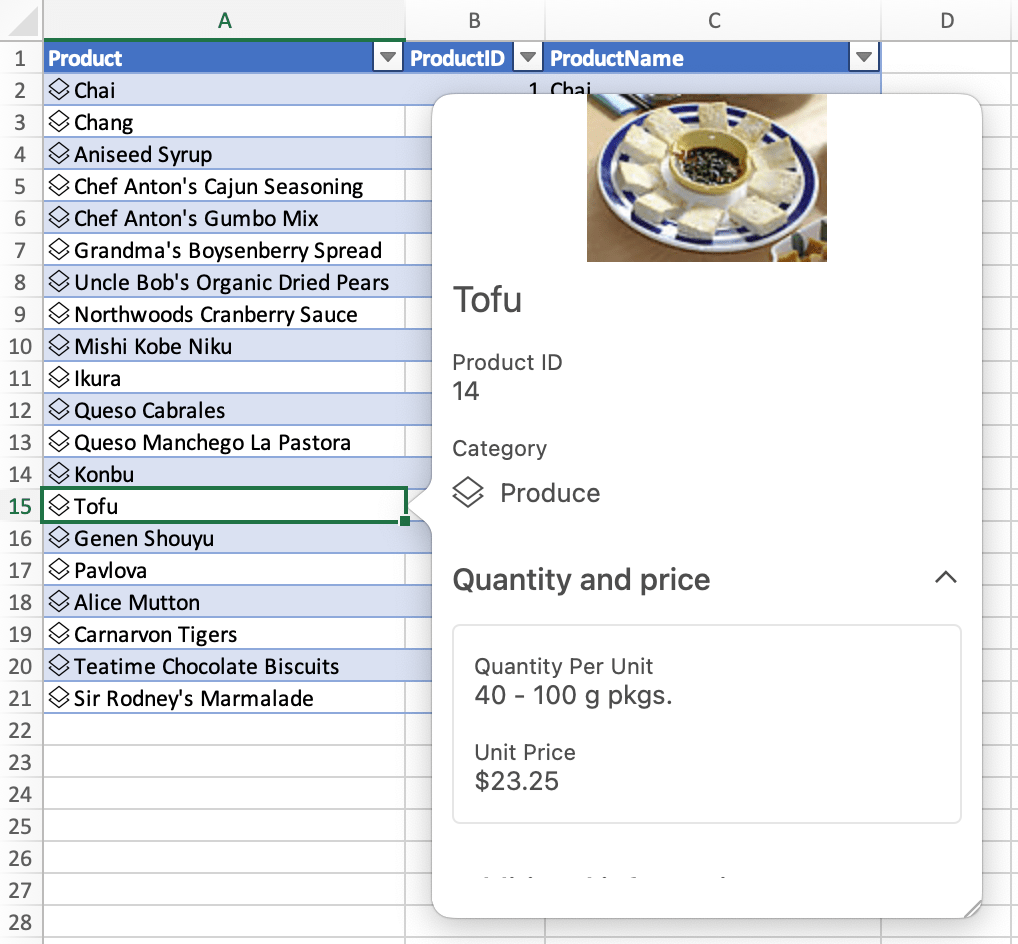The height and width of the screenshot is (944, 1018).
Task: Click the Tofu image on the data card
Action: 707,176
